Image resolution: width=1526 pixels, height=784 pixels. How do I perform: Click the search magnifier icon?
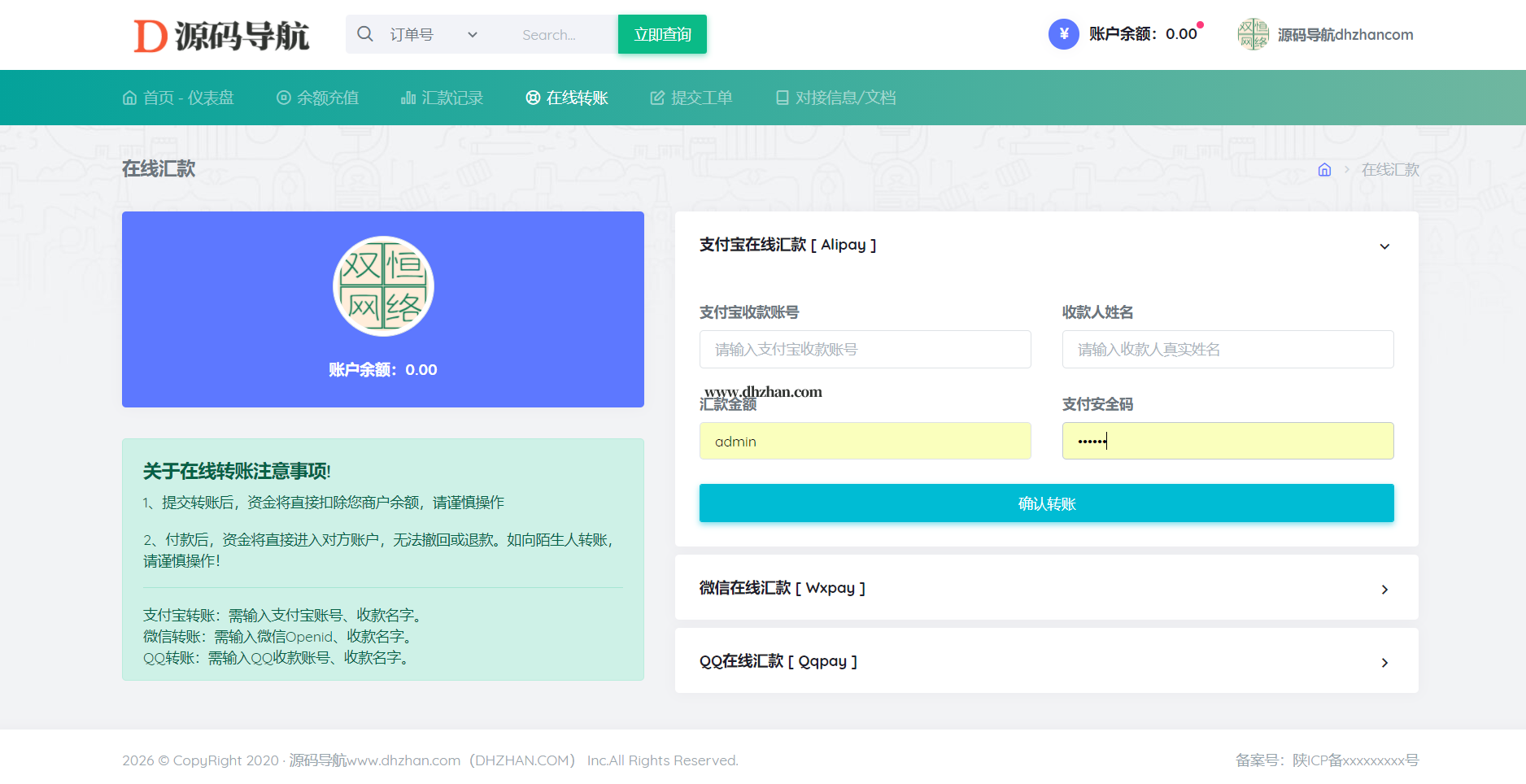[x=365, y=34]
